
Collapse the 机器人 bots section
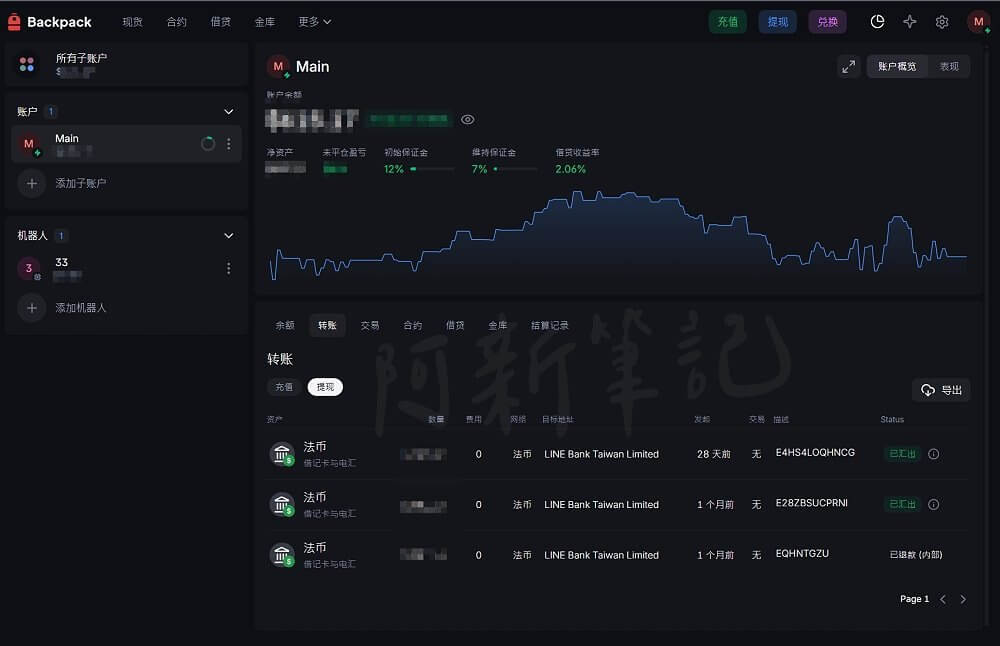pos(228,236)
